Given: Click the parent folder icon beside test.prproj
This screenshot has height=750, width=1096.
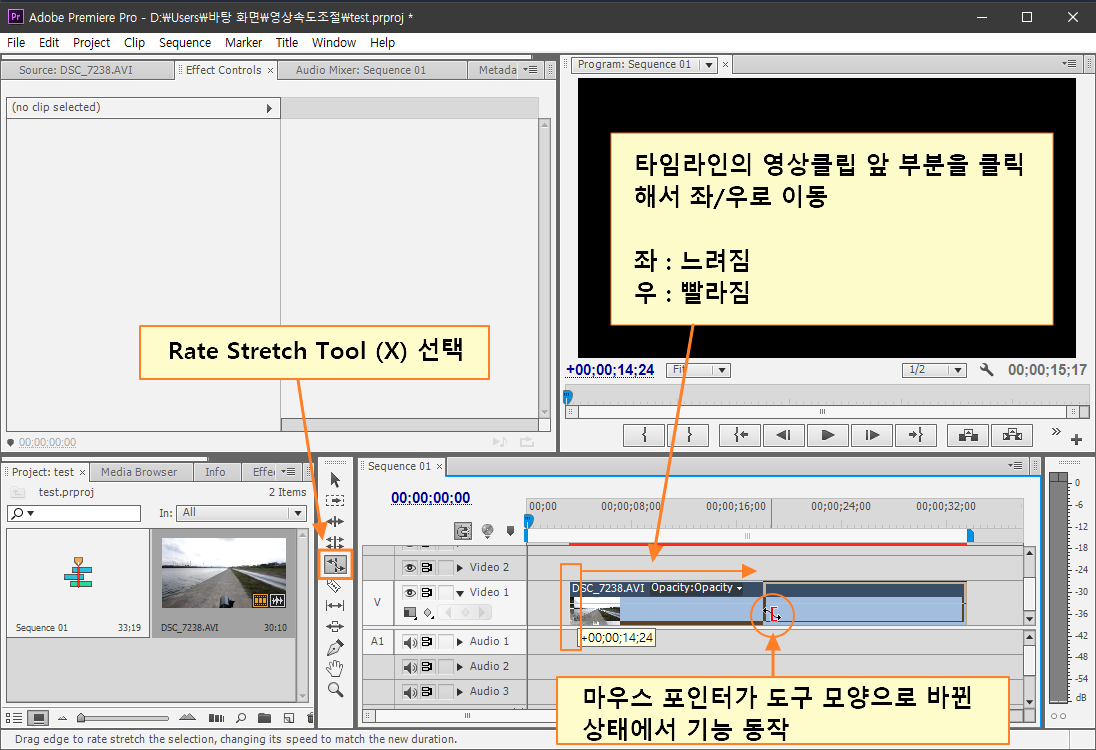Looking at the screenshot, I should pyautogui.click(x=17, y=492).
